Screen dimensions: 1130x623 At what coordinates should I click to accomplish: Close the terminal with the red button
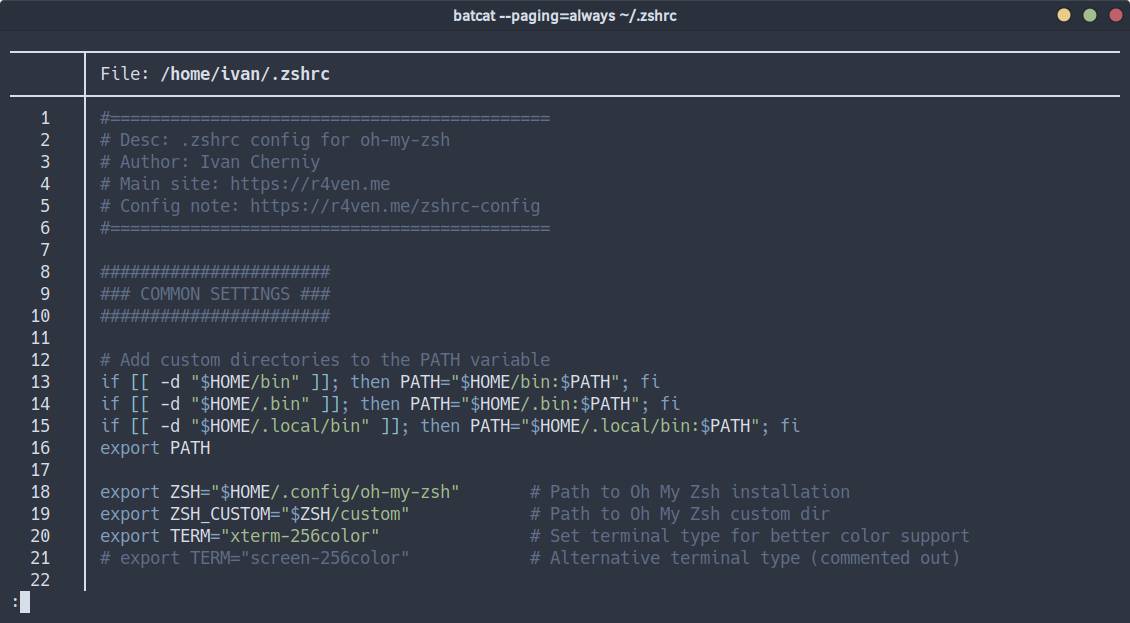(x=1116, y=15)
